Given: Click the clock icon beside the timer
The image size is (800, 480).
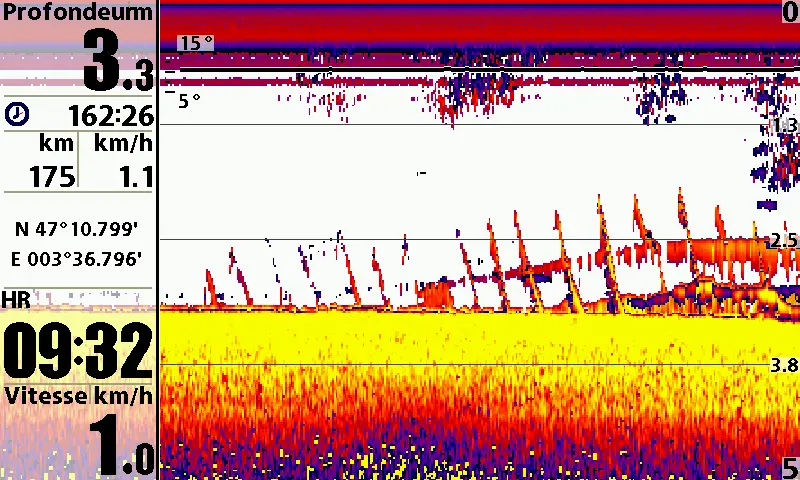Looking at the screenshot, I should 17,114.
